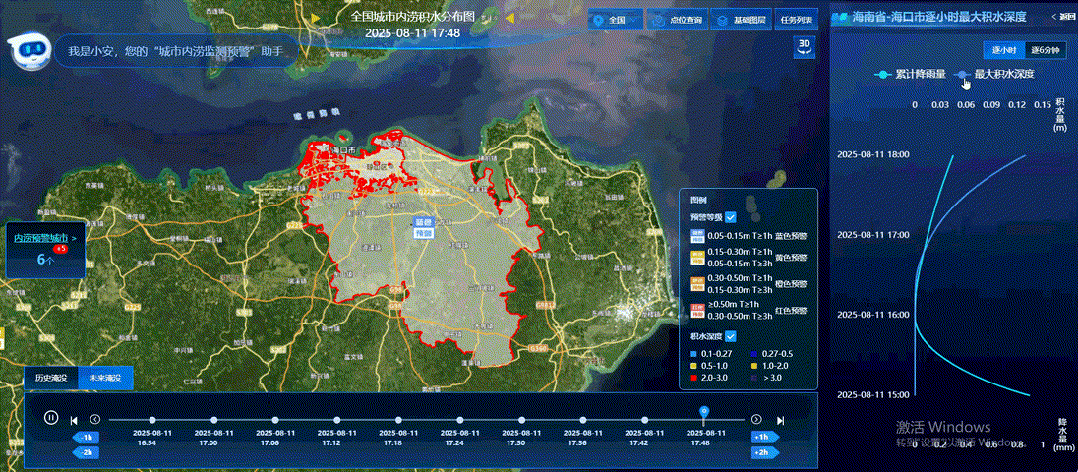Viewport: 1078px width, 472px height.
Task: Click the blue warning marker on map
Action: pyautogui.click(x=423, y=227)
